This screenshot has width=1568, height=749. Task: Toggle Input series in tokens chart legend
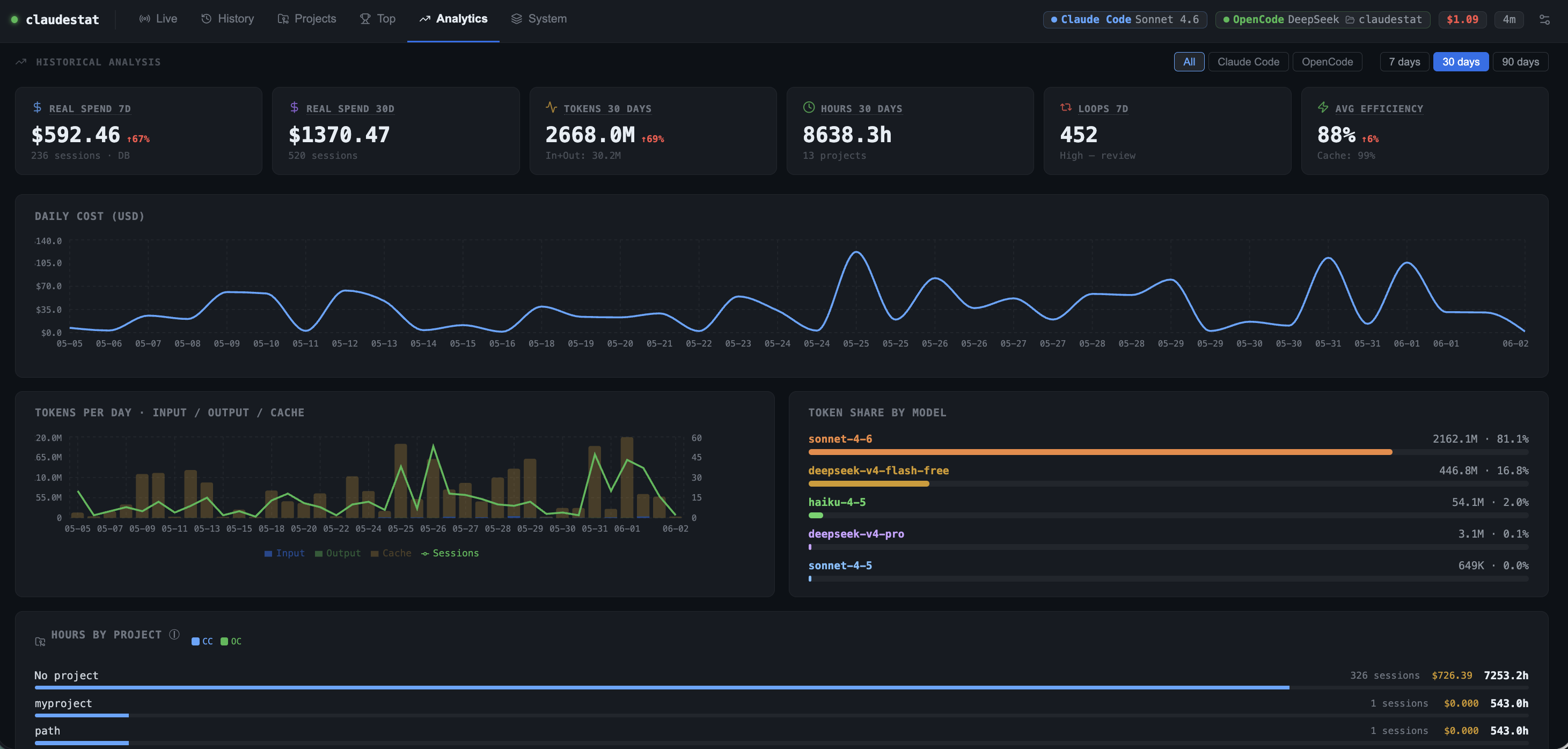(284, 553)
